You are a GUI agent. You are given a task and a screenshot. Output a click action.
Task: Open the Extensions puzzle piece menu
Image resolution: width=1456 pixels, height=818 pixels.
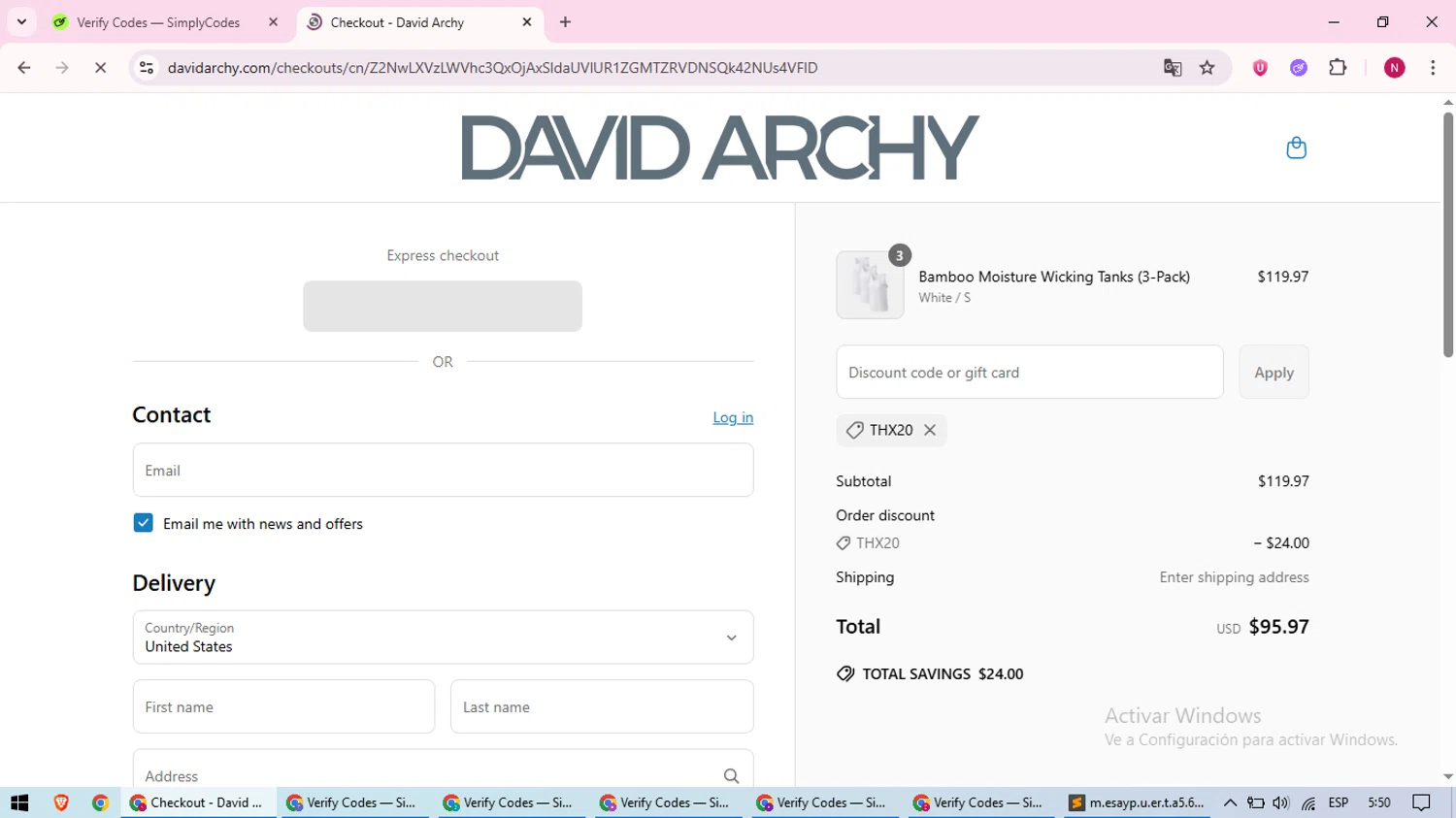click(1338, 68)
